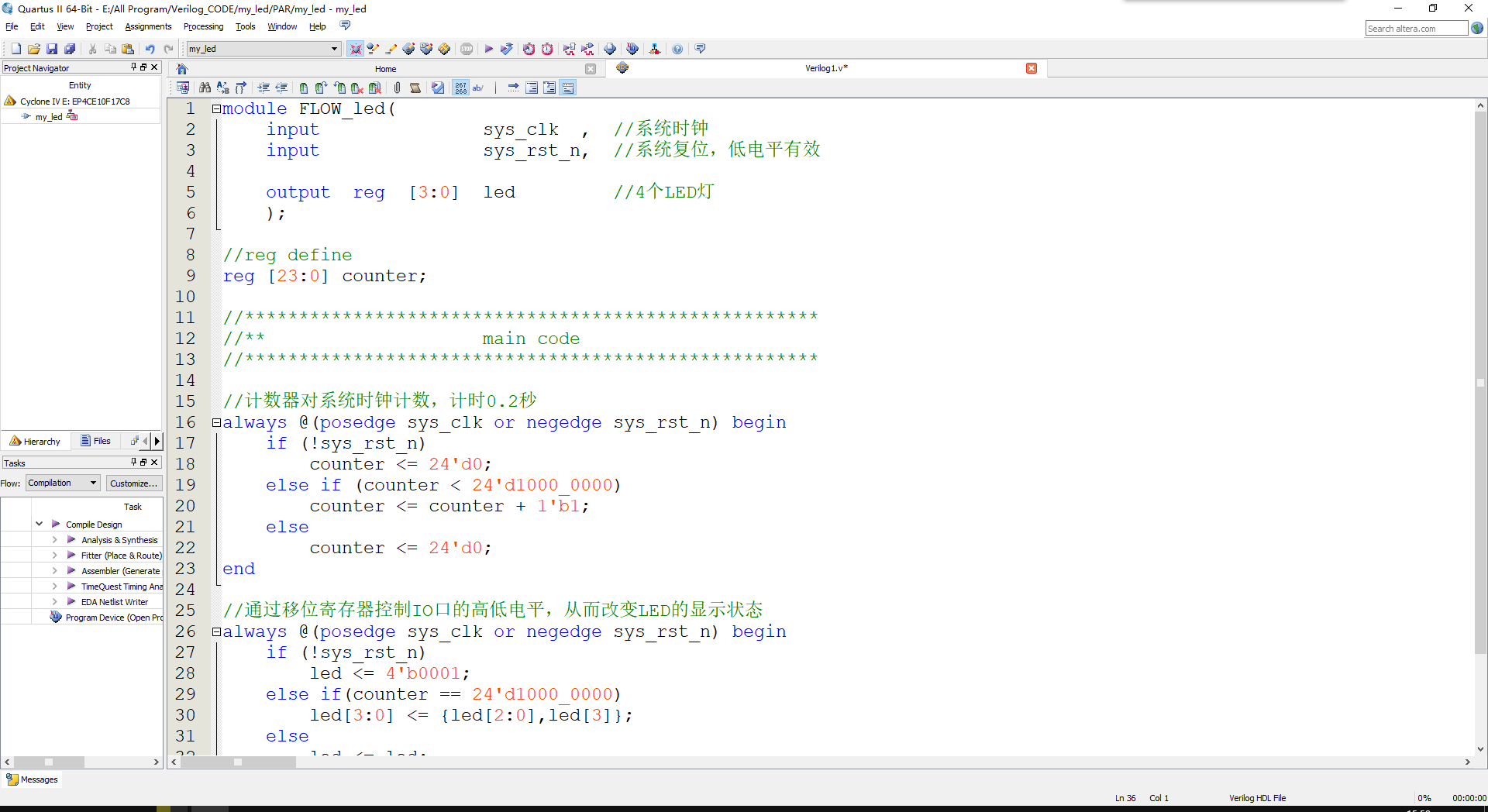Start Compilation with the purple play icon
Screen dimensions: 1488x812
point(488,49)
